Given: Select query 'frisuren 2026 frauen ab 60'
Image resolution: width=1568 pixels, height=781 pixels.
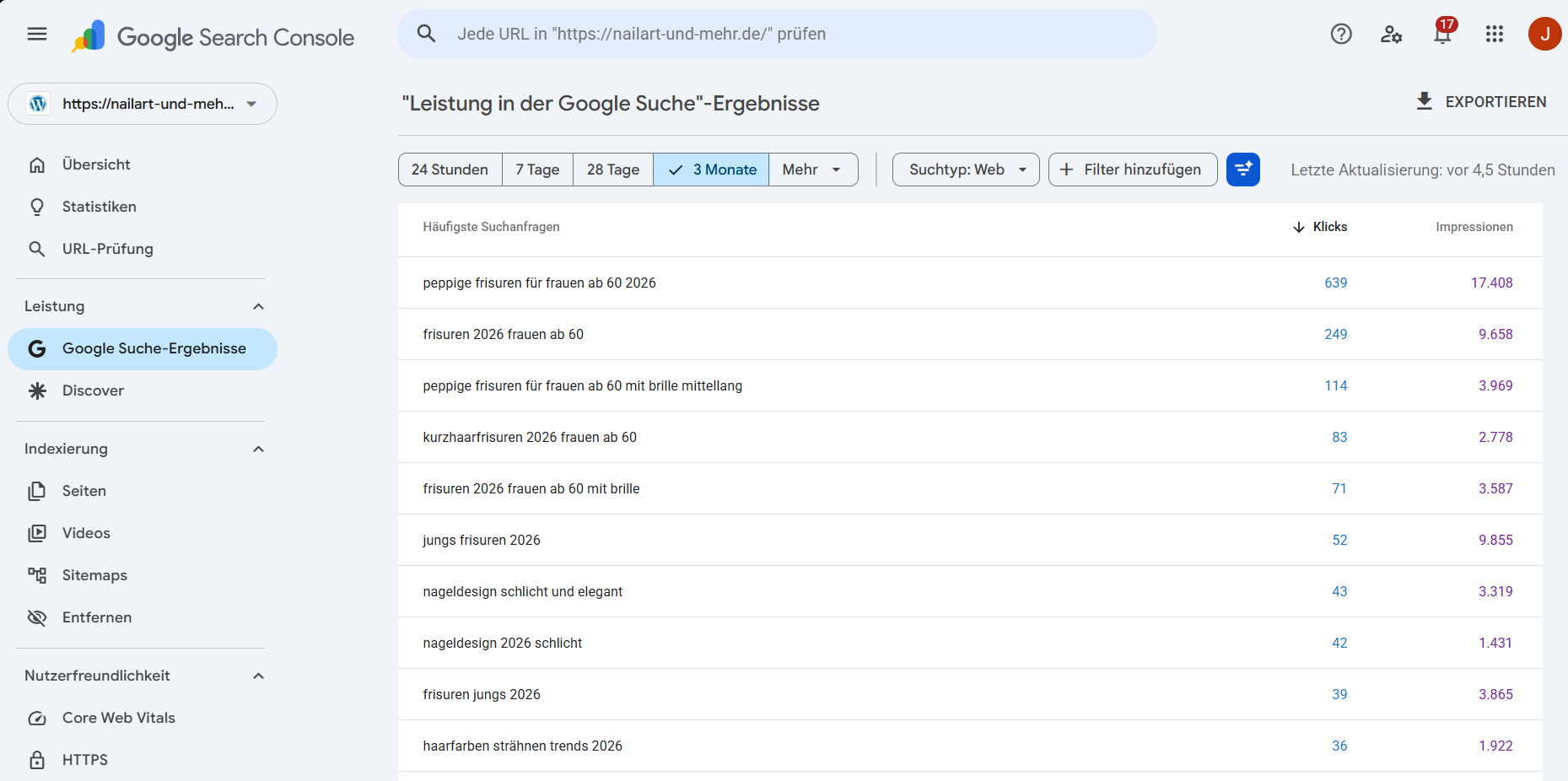Looking at the screenshot, I should pyautogui.click(x=503, y=334).
